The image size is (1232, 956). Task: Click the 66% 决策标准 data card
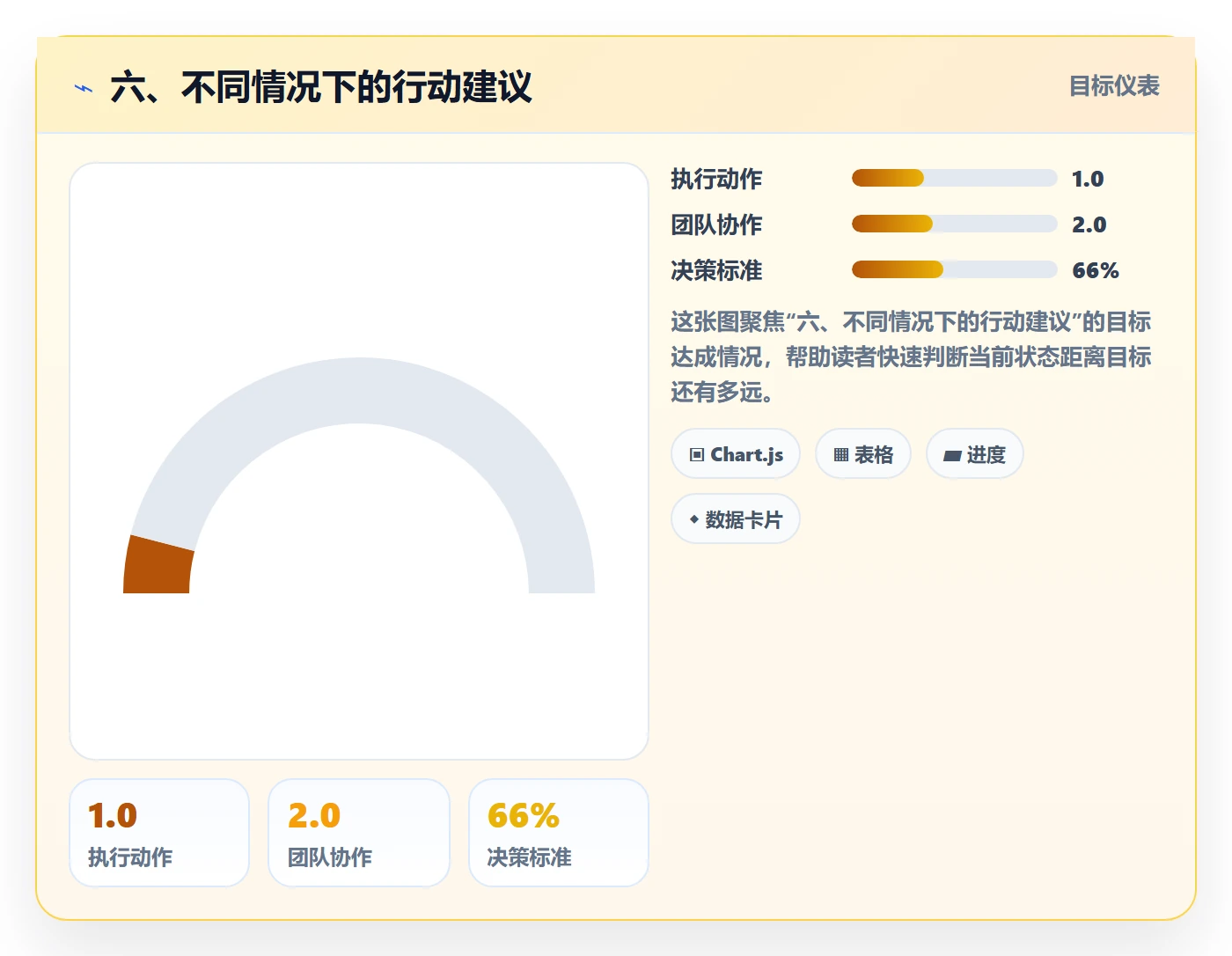[559, 833]
